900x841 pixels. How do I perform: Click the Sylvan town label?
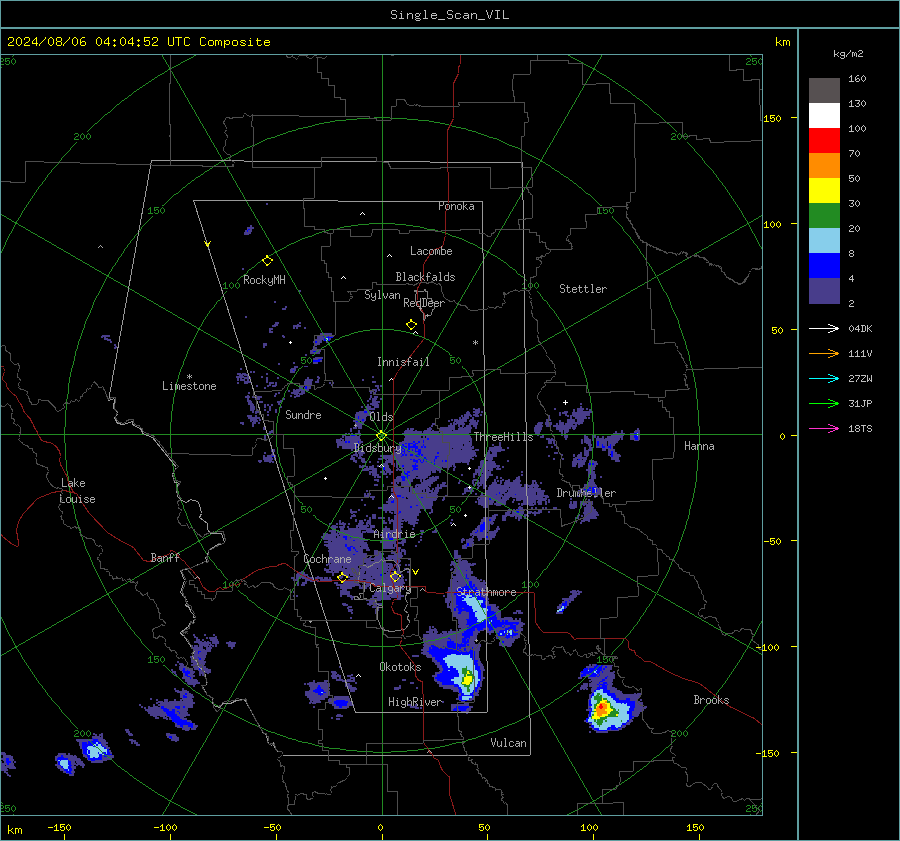click(382, 295)
